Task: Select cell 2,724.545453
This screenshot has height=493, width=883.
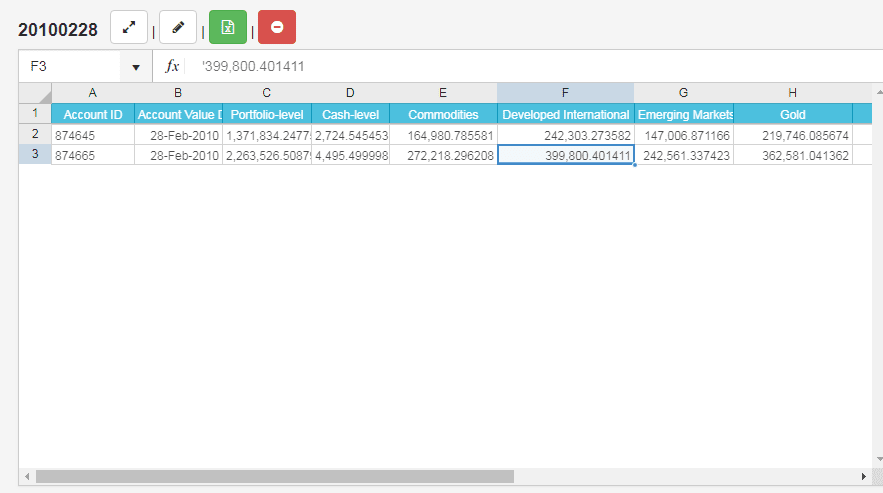Action: (x=350, y=135)
